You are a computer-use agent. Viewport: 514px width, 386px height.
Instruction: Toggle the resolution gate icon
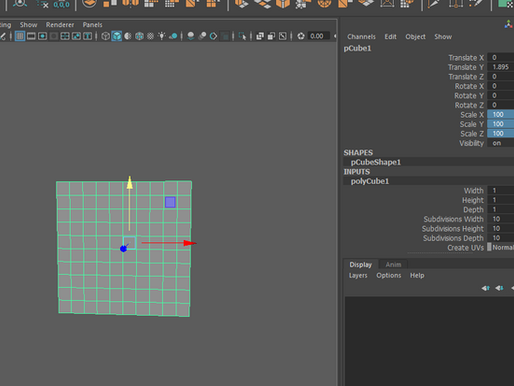(x=42, y=36)
